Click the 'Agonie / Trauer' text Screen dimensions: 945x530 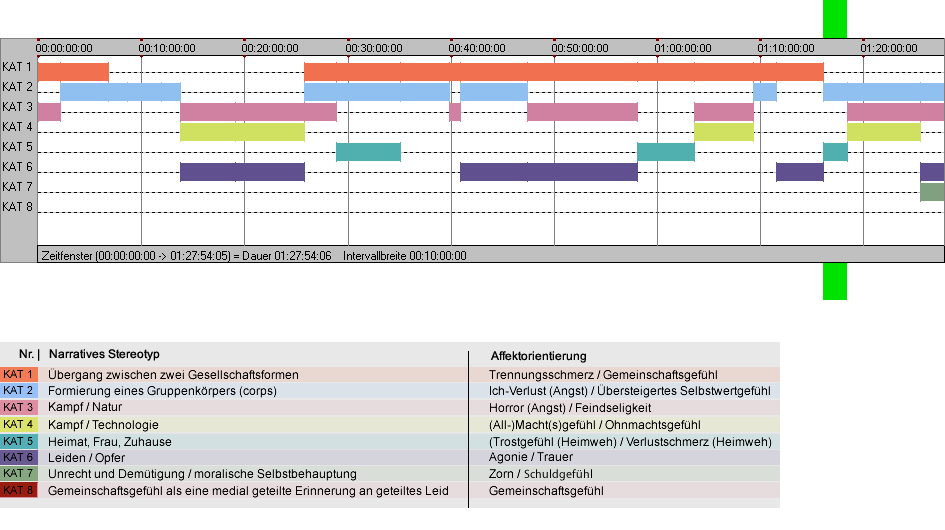click(x=530, y=457)
